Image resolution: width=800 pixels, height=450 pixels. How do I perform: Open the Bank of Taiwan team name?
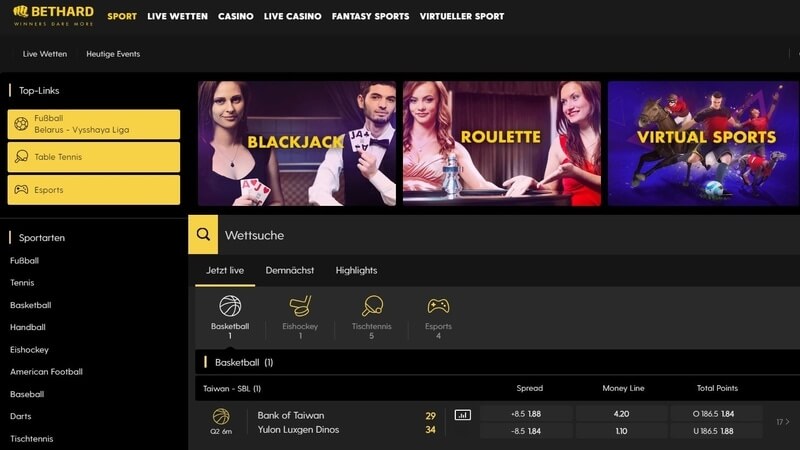291,415
